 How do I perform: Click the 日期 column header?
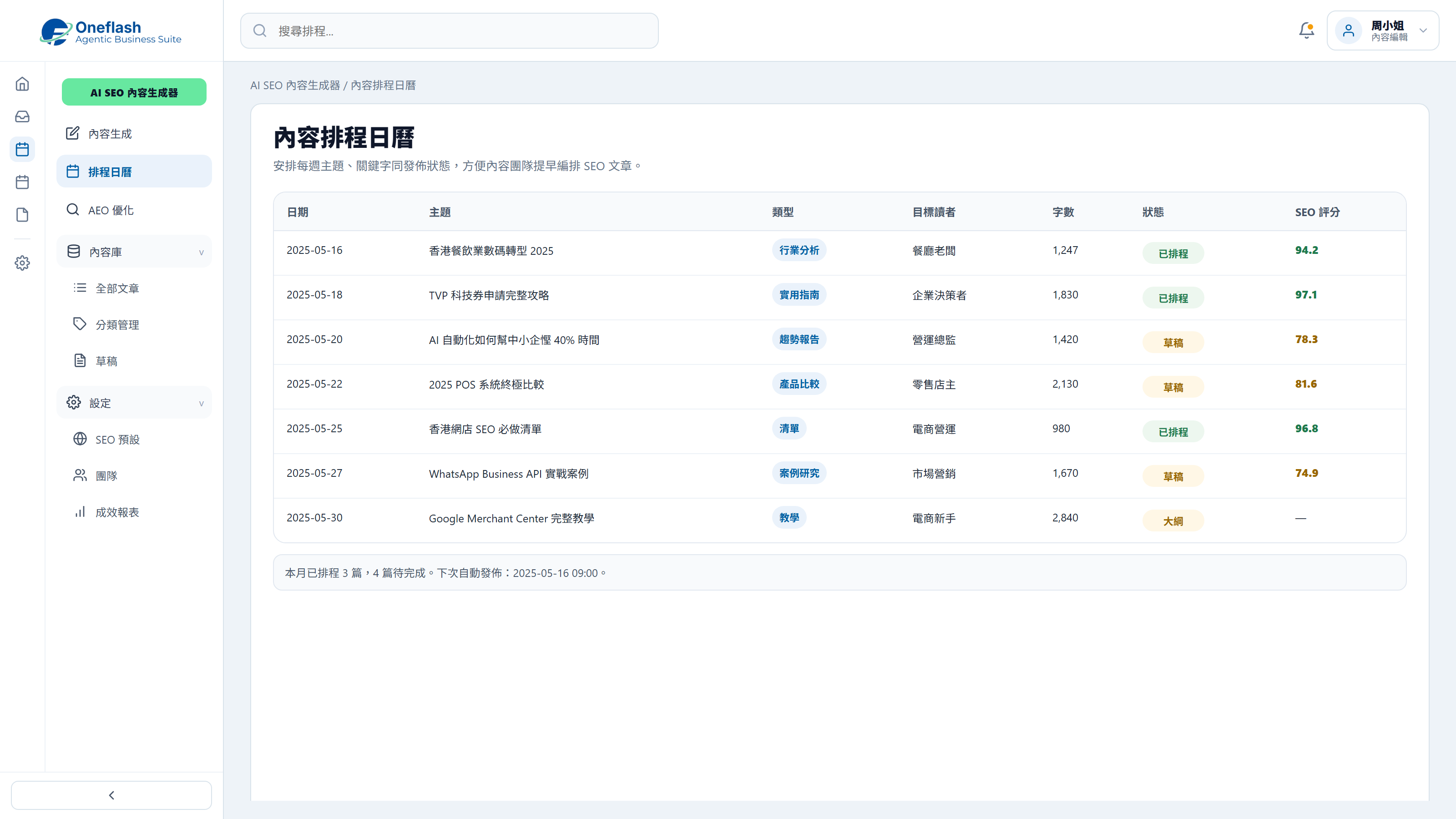[297, 212]
